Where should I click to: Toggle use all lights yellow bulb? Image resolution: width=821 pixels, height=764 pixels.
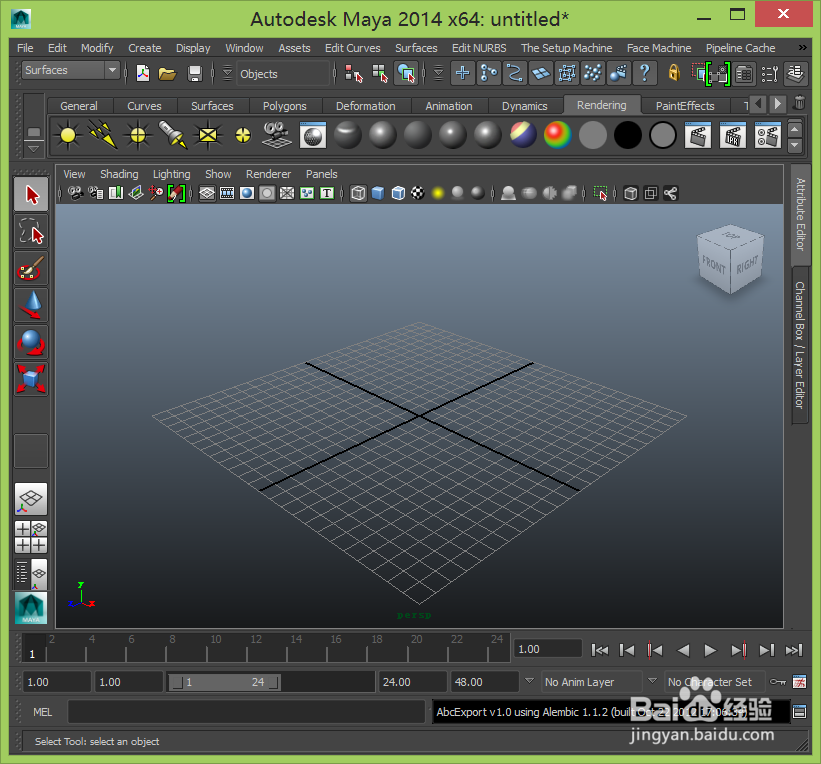[x=438, y=193]
